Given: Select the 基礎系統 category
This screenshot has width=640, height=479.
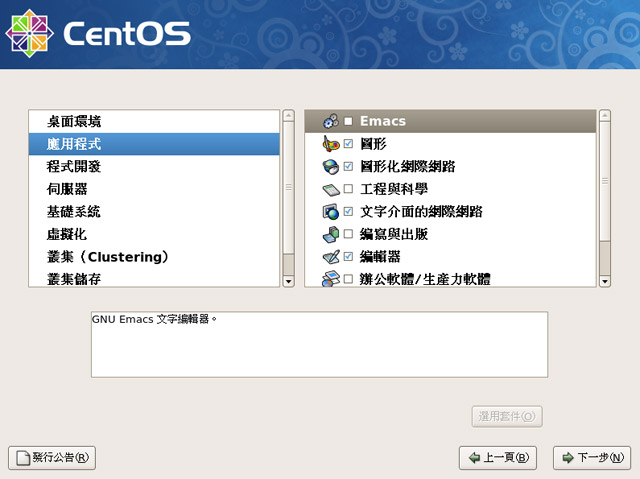Looking at the screenshot, I should click(154, 211).
